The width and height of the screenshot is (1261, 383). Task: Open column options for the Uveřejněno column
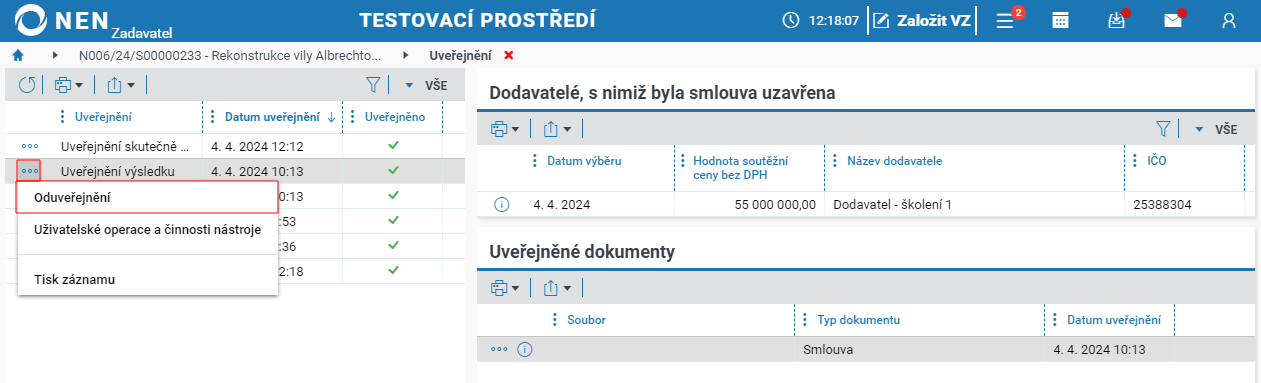[354, 117]
